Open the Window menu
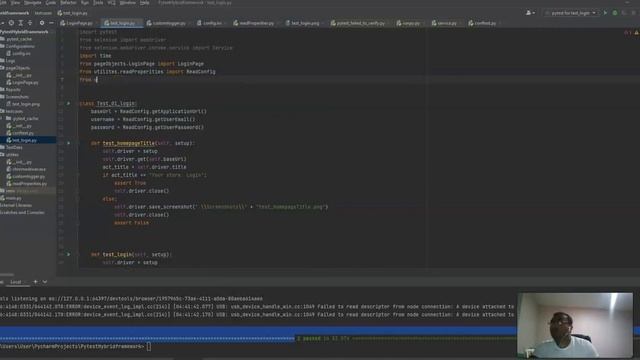This screenshot has height=360, width=640. [x=127, y=2]
